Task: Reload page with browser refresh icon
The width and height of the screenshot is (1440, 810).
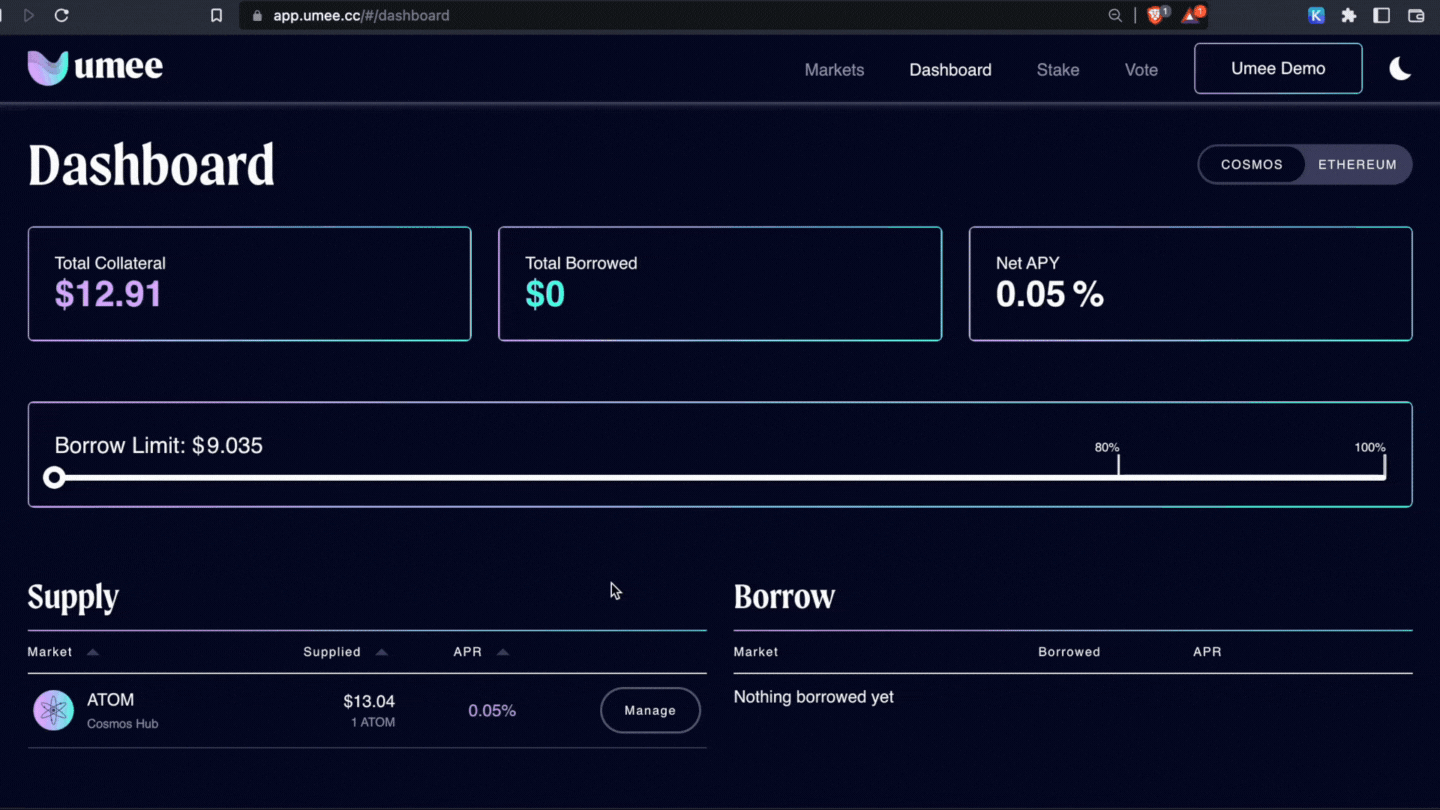Action: coord(61,16)
